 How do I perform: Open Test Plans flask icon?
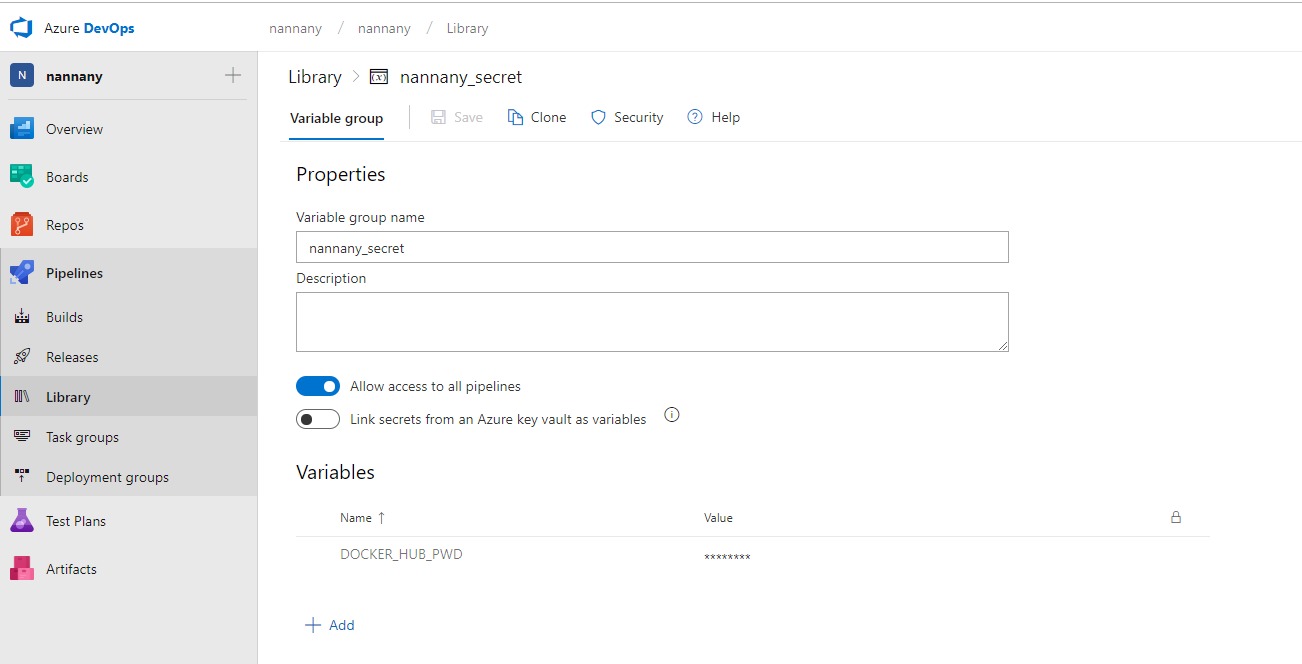[22, 521]
